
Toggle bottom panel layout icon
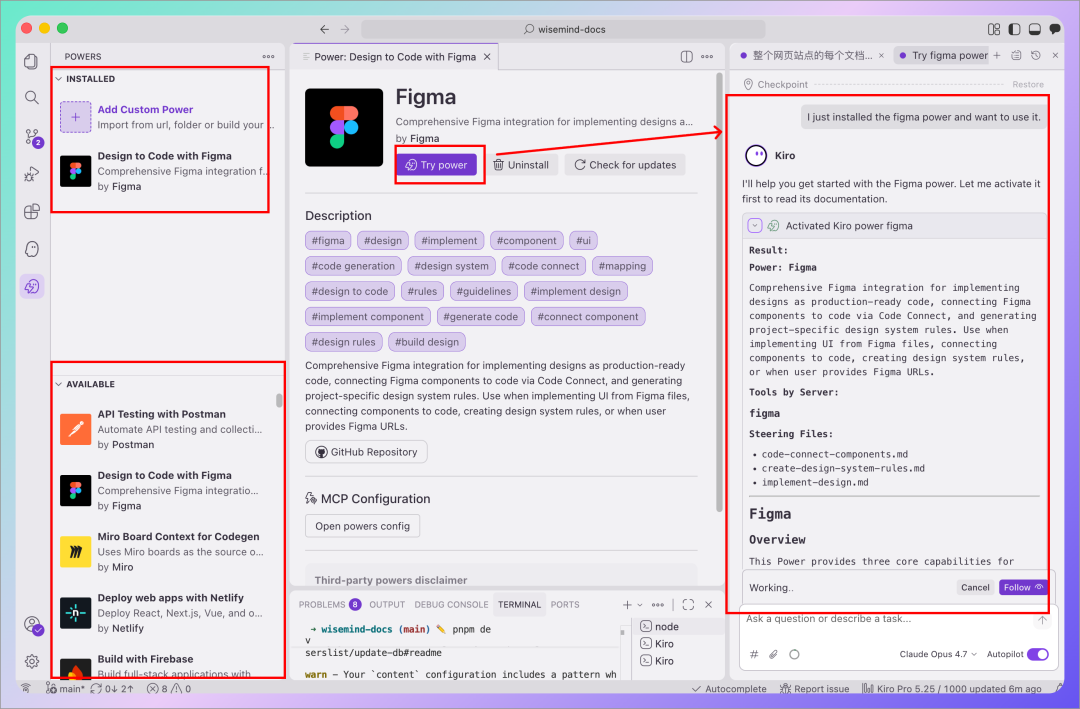[1034, 29]
